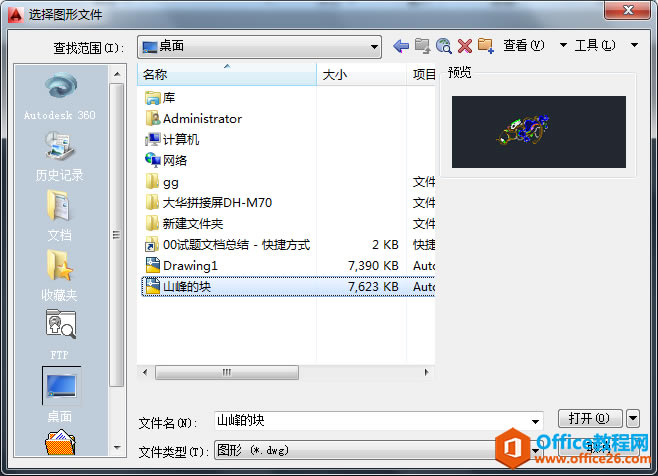Click the 计算机 computer icon
658x476 pixels.
(x=153, y=139)
